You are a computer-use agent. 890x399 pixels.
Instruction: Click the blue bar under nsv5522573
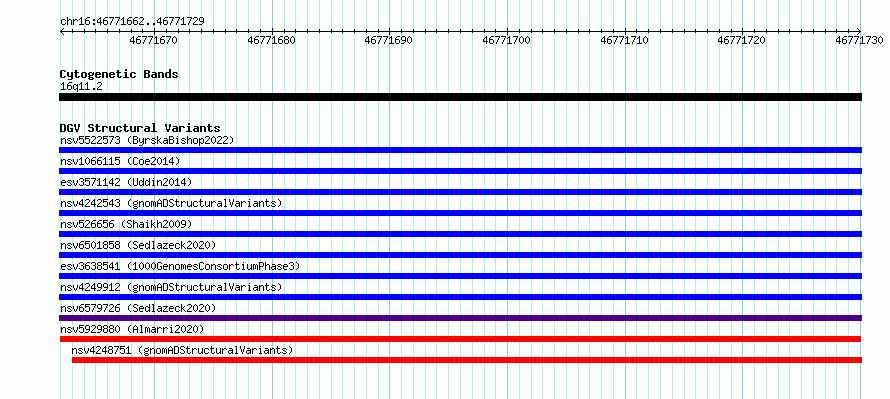[460, 150]
